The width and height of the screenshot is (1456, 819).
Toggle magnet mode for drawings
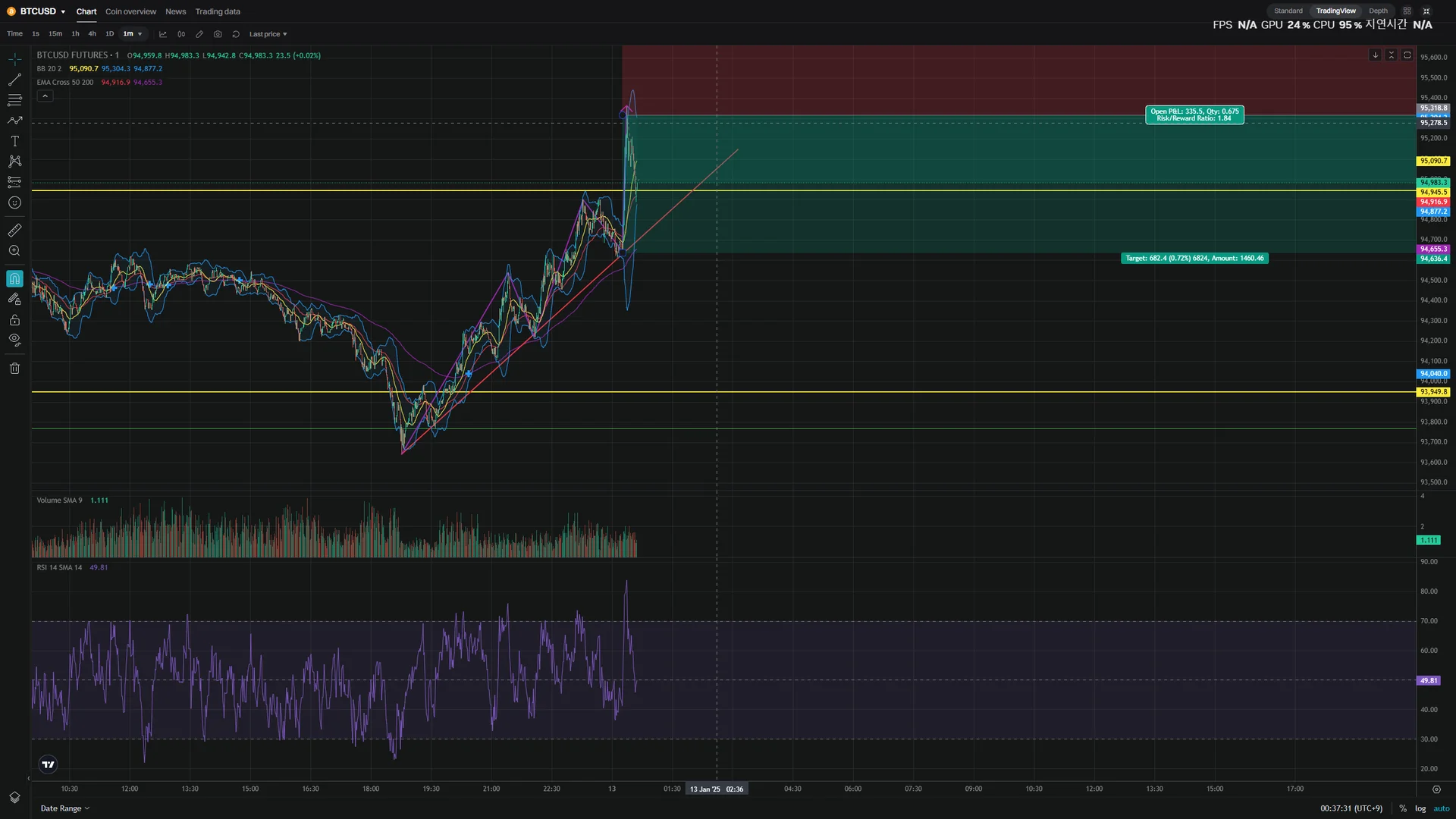coord(14,278)
